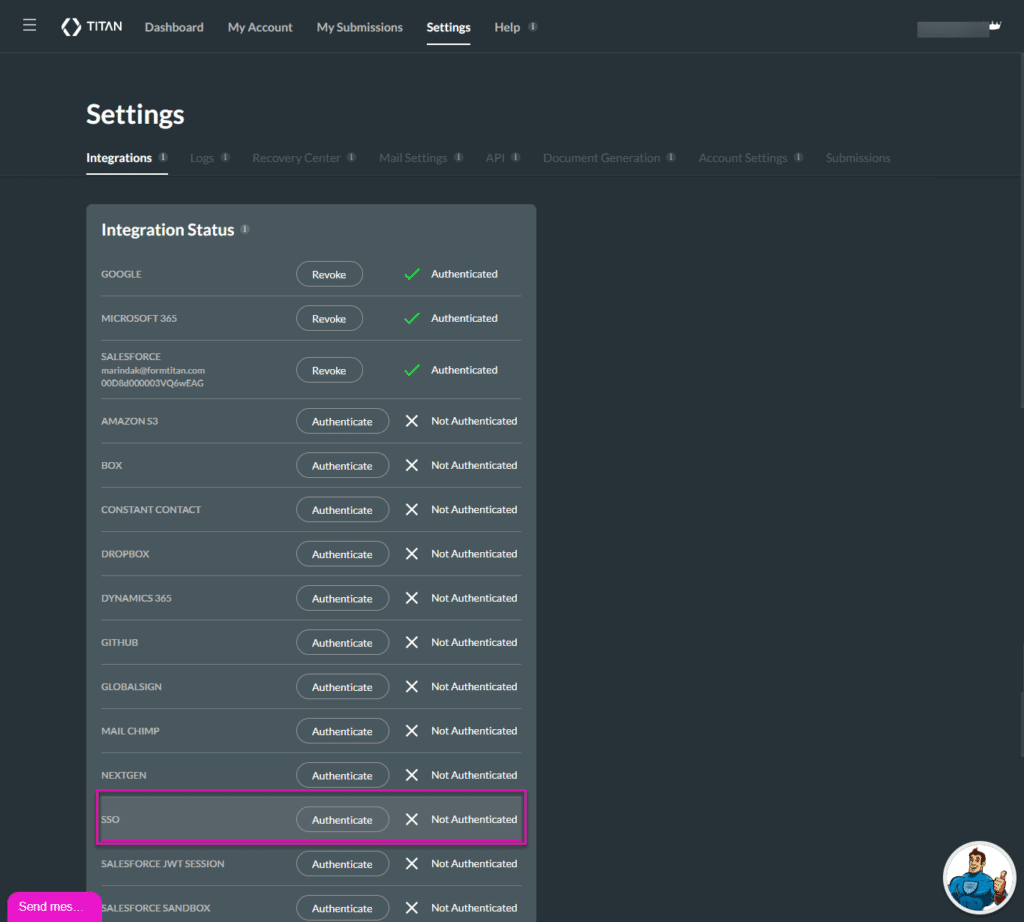Authenticate the SSO integration
The image size is (1024, 922).
342,820
